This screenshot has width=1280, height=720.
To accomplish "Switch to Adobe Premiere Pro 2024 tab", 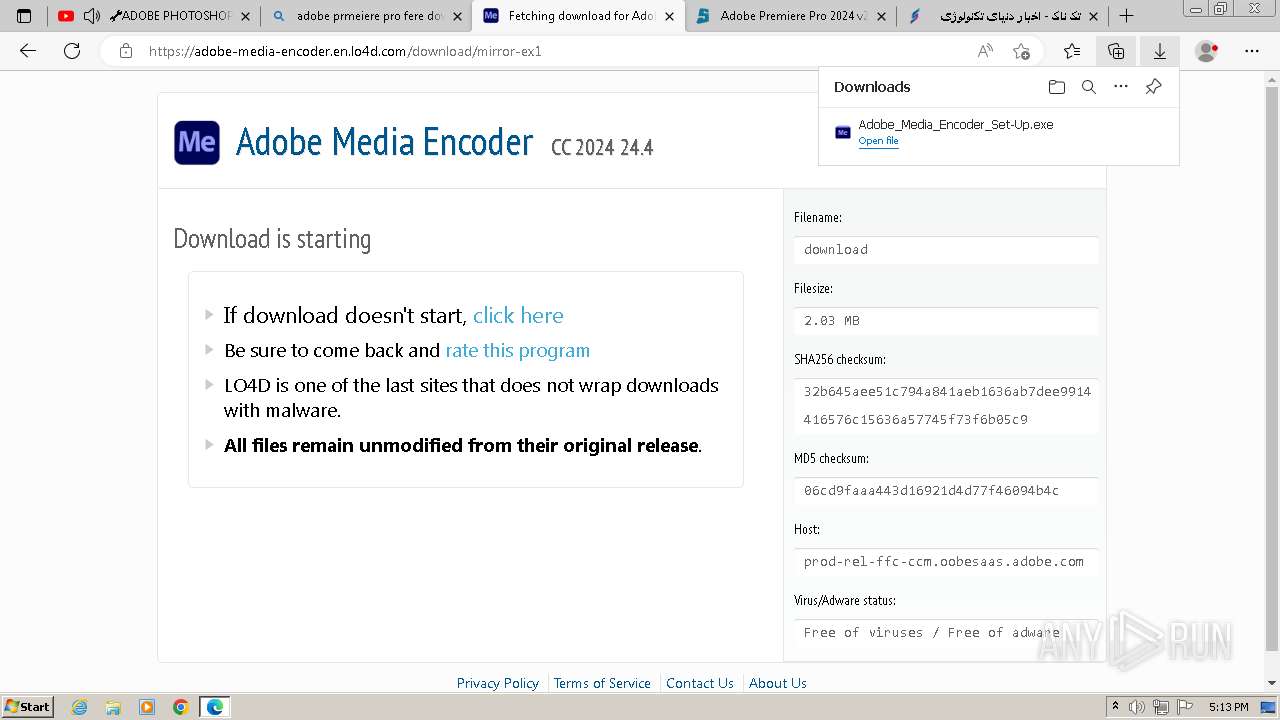I will [790, 16].
